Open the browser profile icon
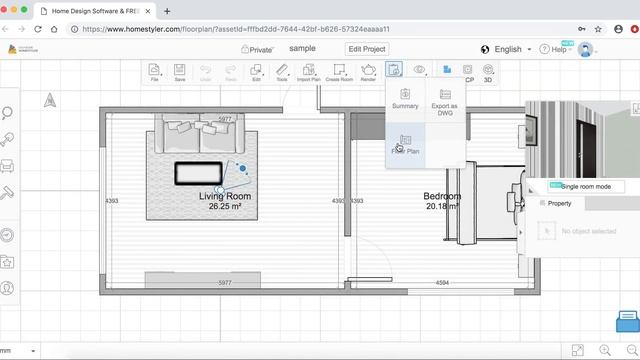 618,29
